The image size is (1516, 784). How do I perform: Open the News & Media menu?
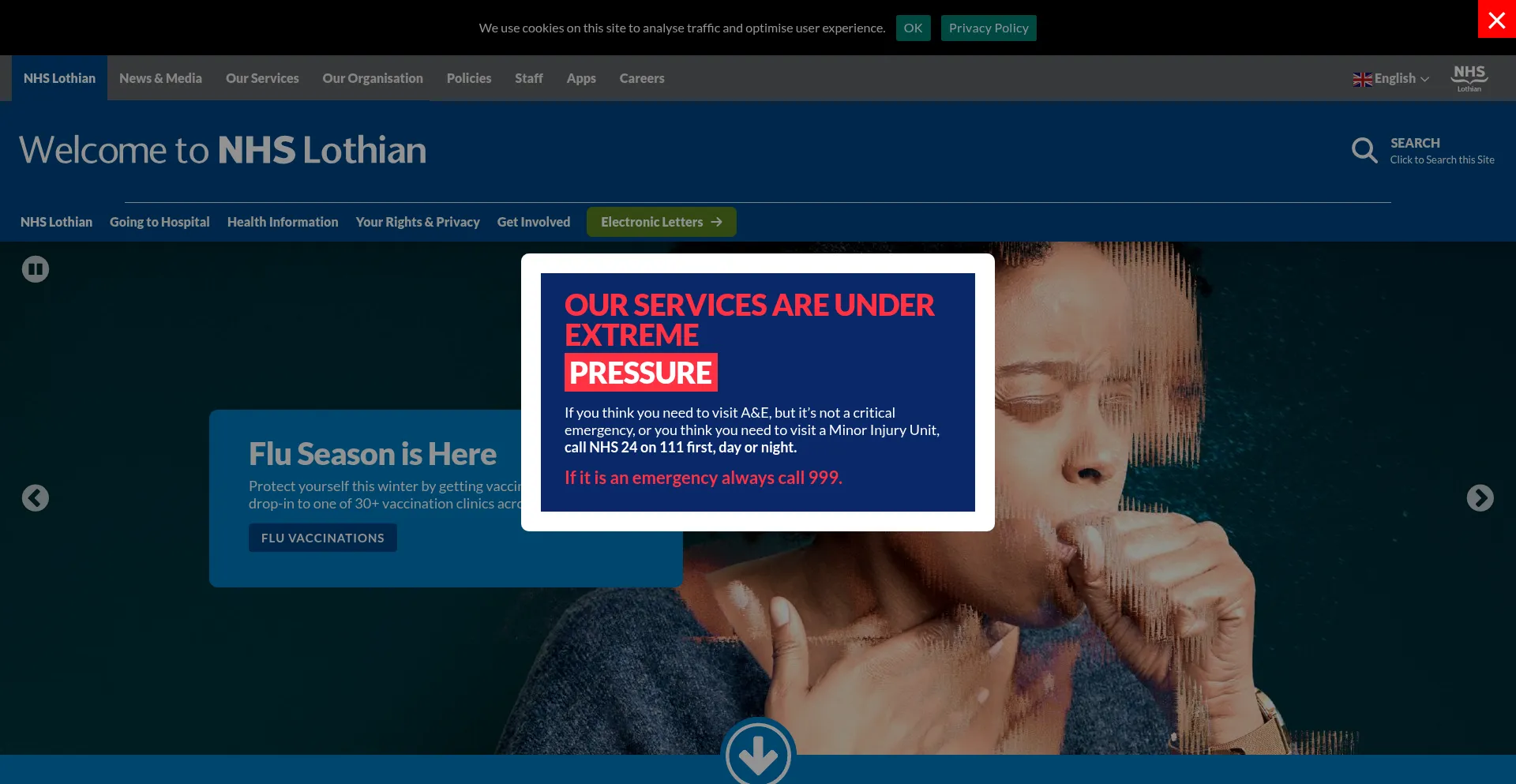[x=160, y=78]
